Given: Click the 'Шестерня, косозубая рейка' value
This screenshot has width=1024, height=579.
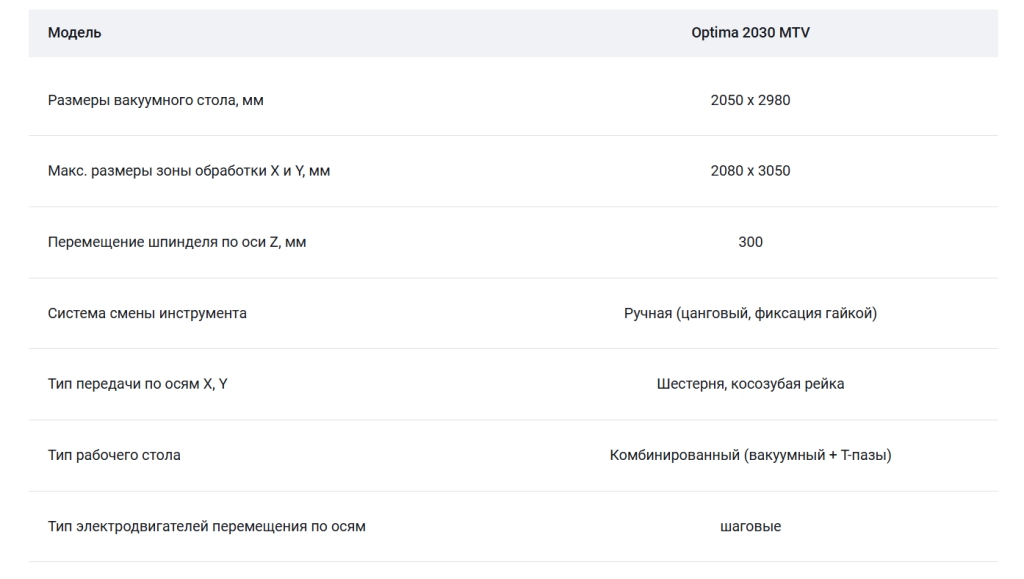Looking at the screenshot, I should click(750, 384).
